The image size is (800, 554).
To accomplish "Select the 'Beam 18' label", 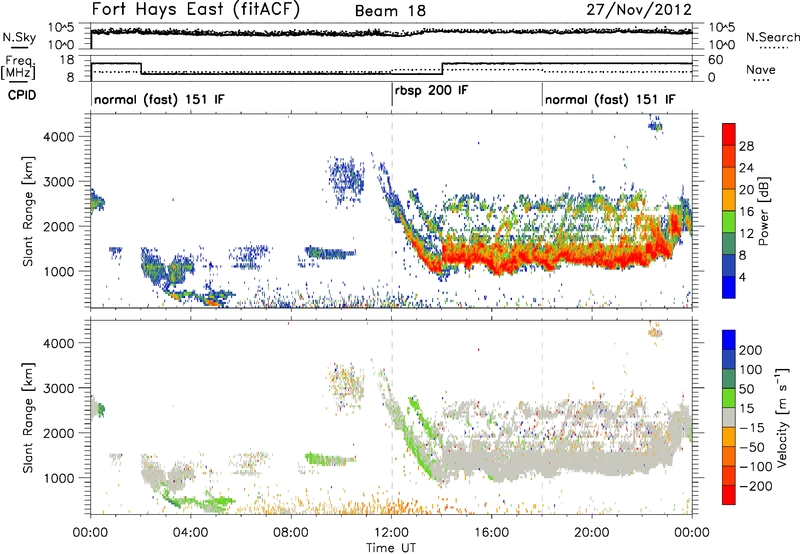I will click(390, 11).
